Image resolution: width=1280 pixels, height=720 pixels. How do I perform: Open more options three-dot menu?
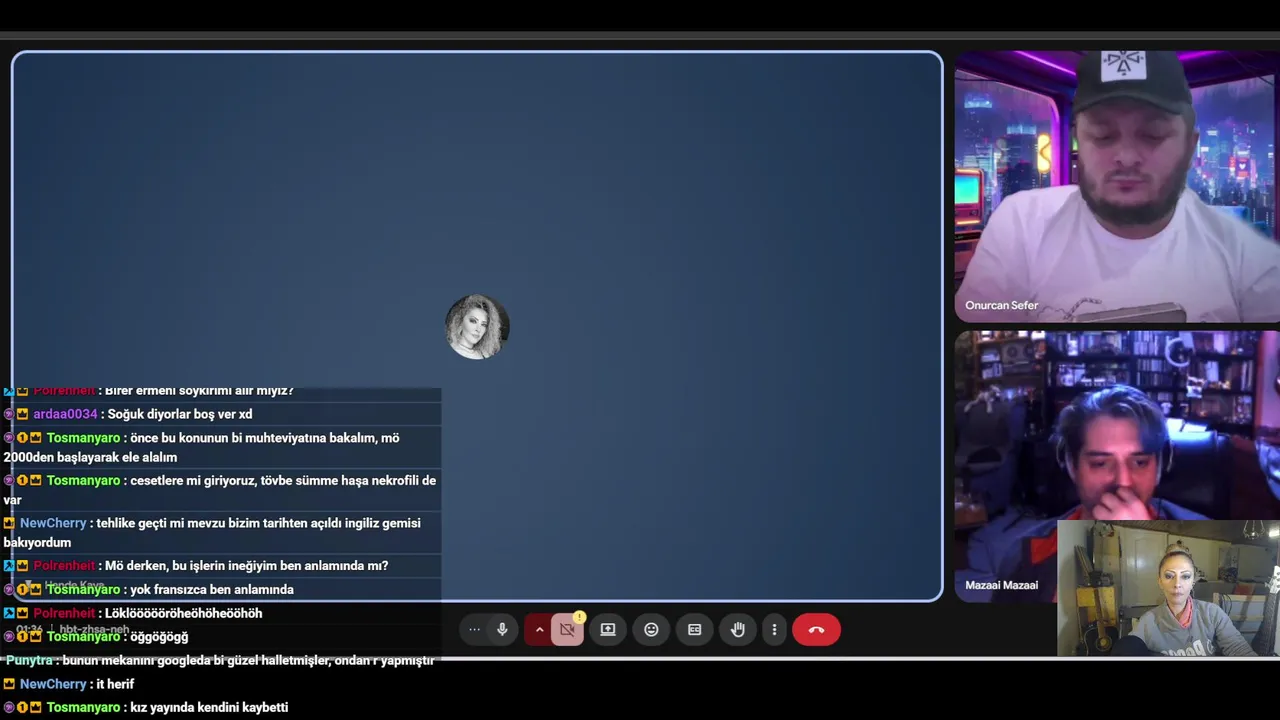774,630
